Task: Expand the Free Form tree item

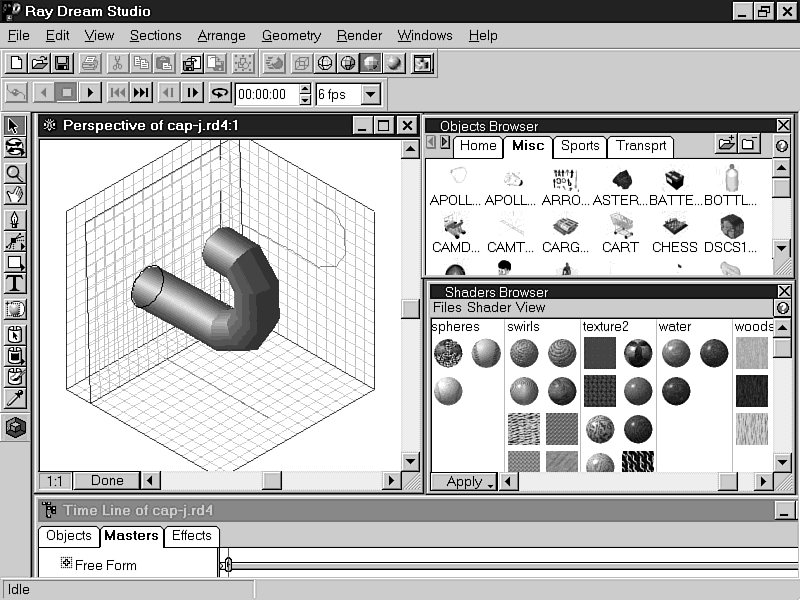Action: point(67,564)
